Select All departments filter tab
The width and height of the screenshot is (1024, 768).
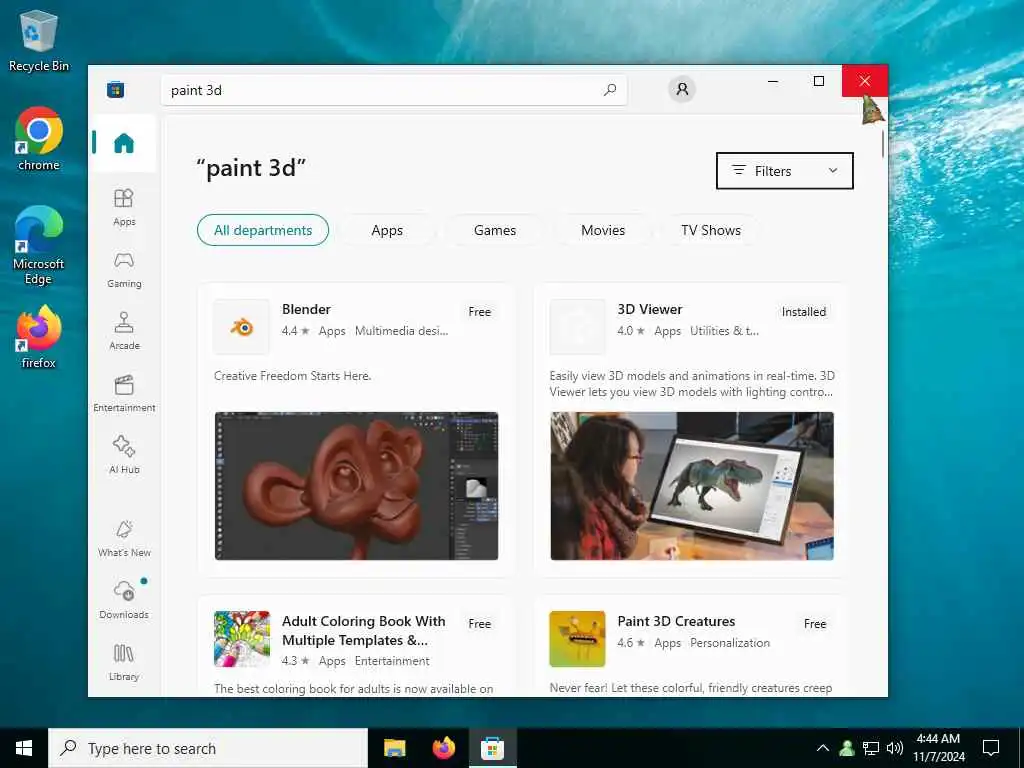[x=263, y=230]
